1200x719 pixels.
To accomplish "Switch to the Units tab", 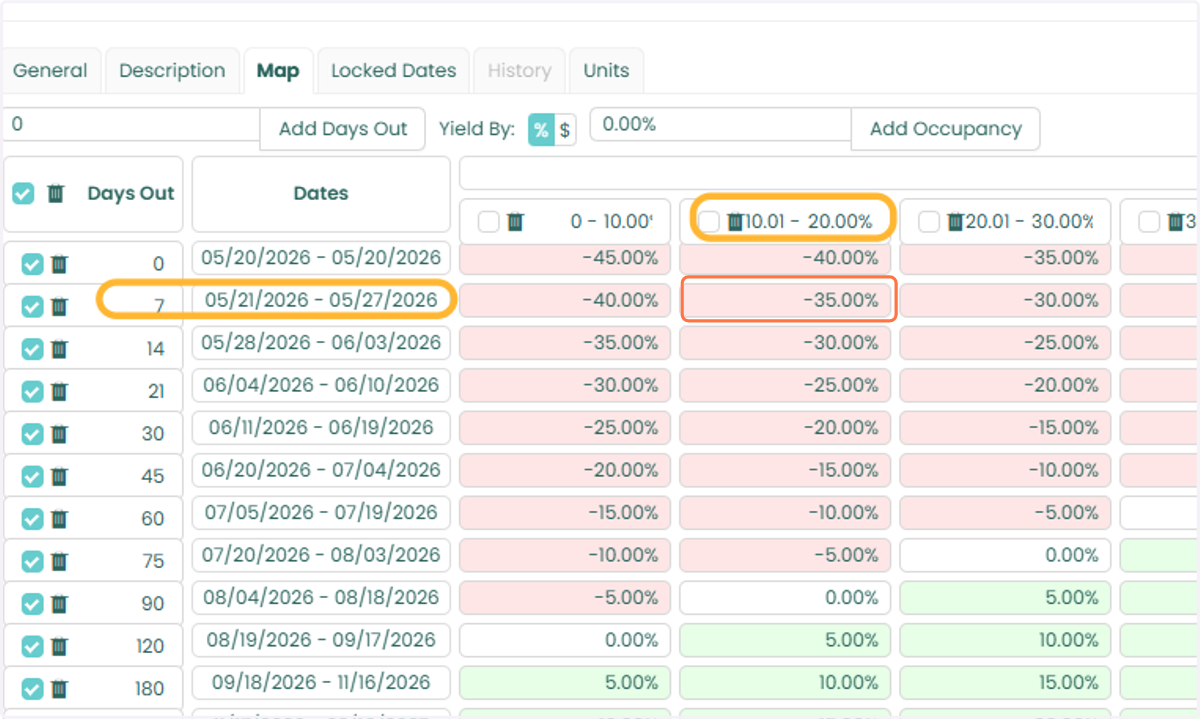I will [606, 71].
